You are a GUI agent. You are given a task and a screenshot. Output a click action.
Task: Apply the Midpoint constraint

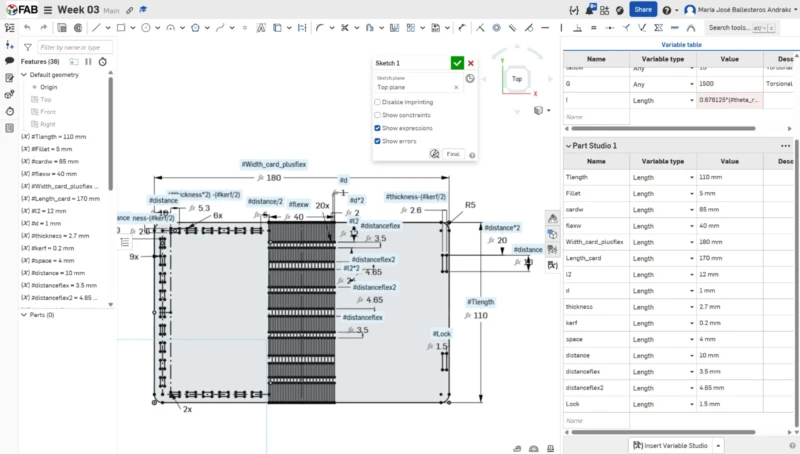[610, 28]
